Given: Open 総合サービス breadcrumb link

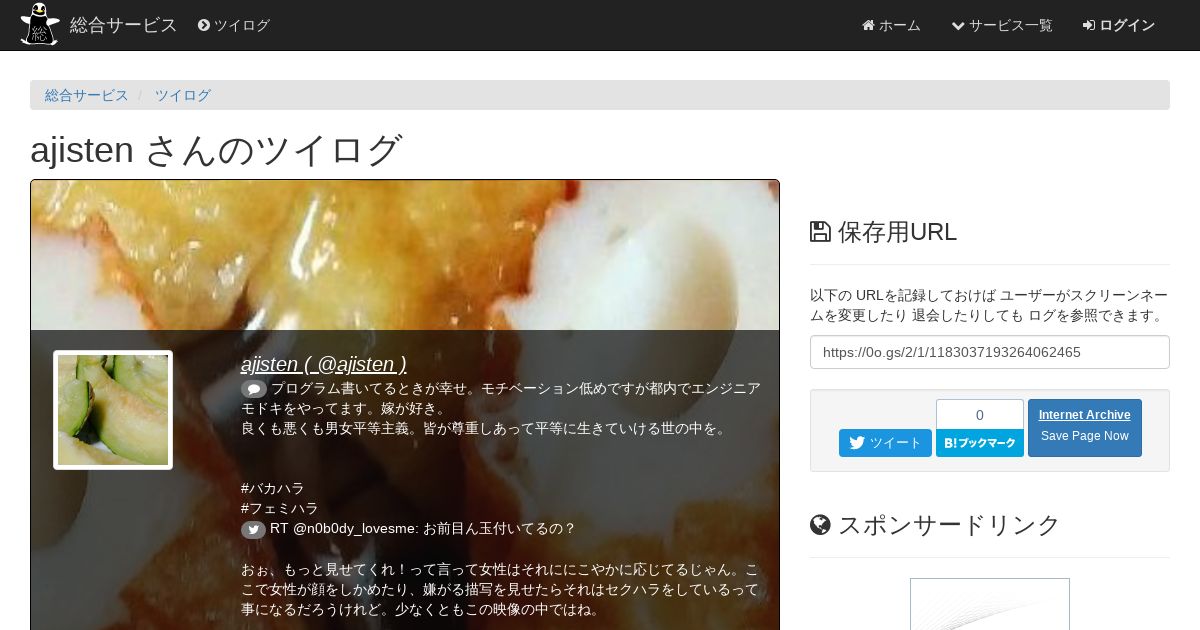Looking at the screenshot, I should pyautogui.click(x=87, y=95).
